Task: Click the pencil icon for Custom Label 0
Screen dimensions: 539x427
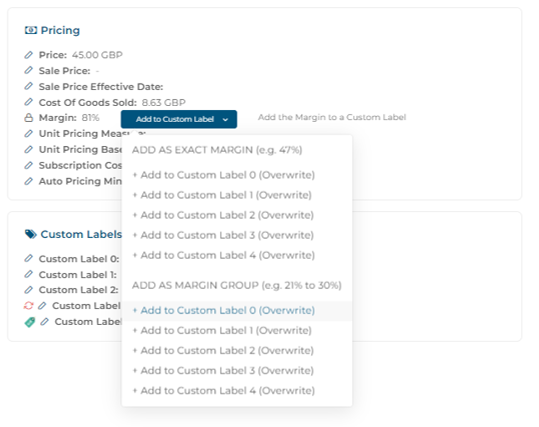Action: click(29, 258)
